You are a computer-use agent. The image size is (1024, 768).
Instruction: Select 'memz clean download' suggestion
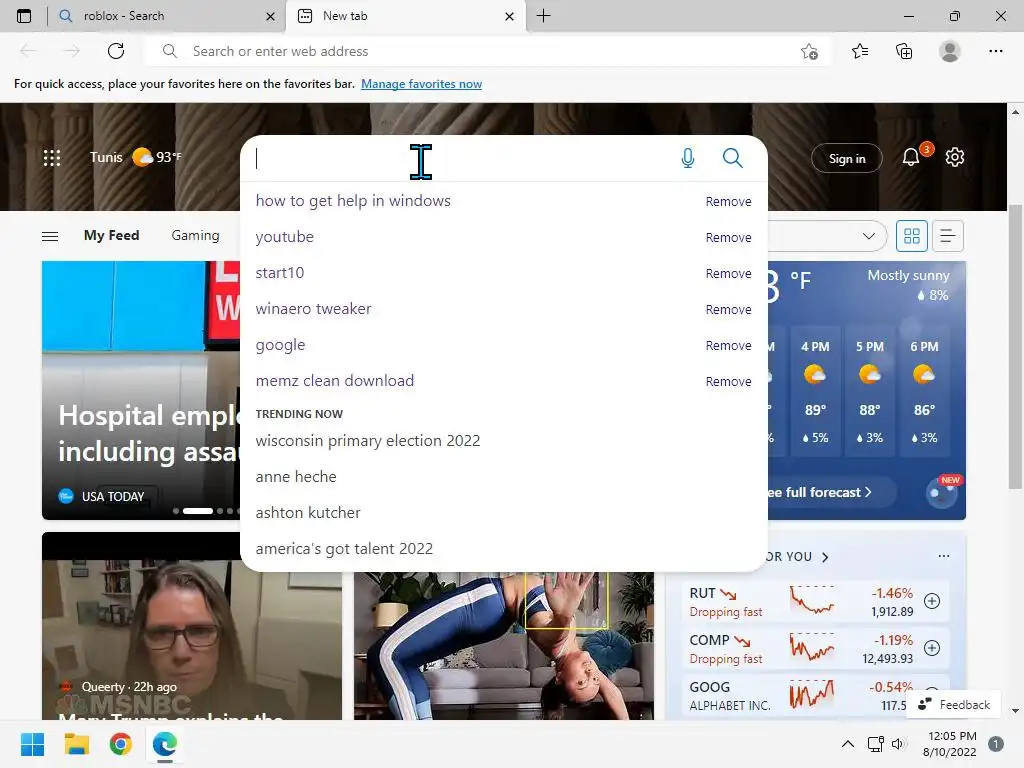pos(334,380)
